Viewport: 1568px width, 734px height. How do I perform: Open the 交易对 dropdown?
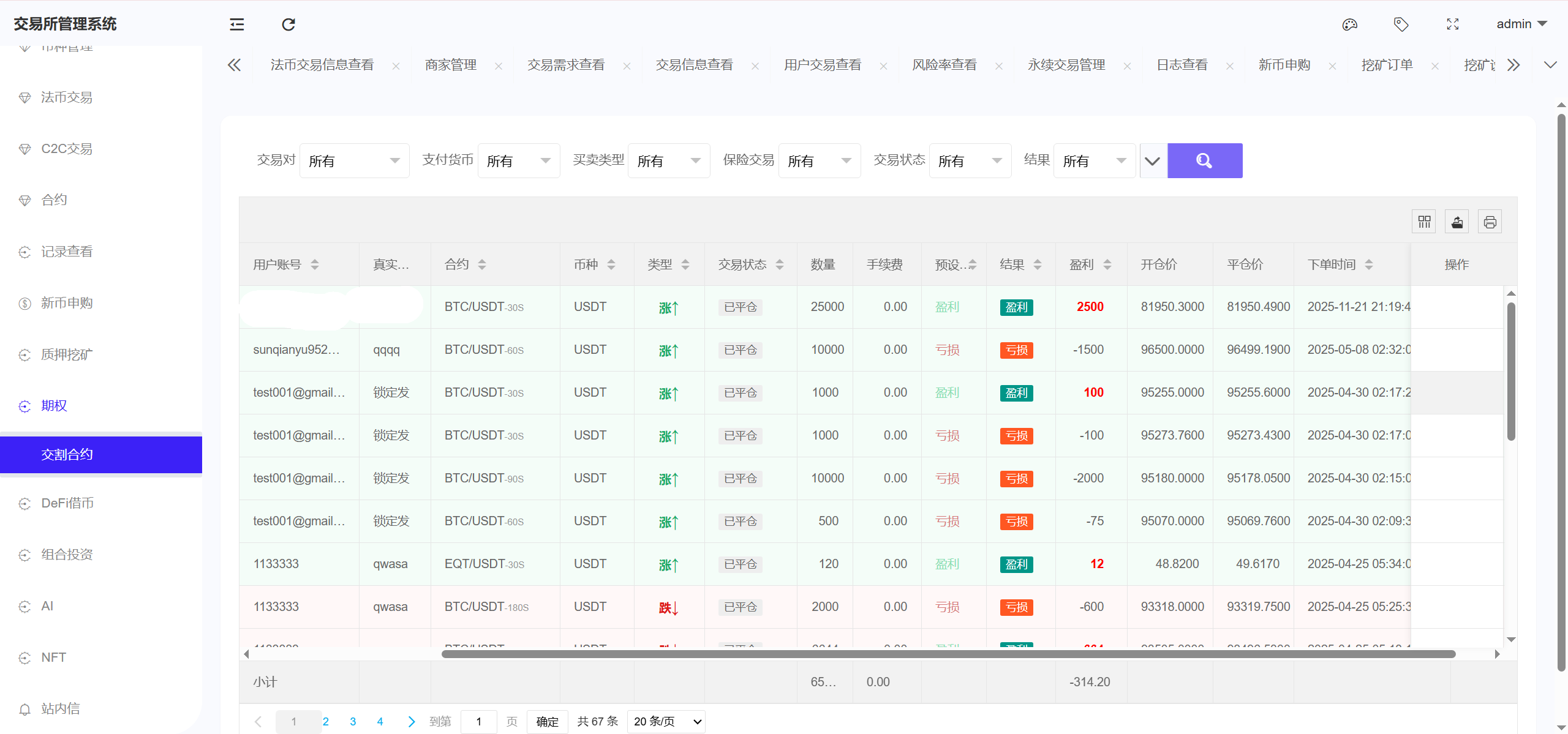(x=354, y=161)
